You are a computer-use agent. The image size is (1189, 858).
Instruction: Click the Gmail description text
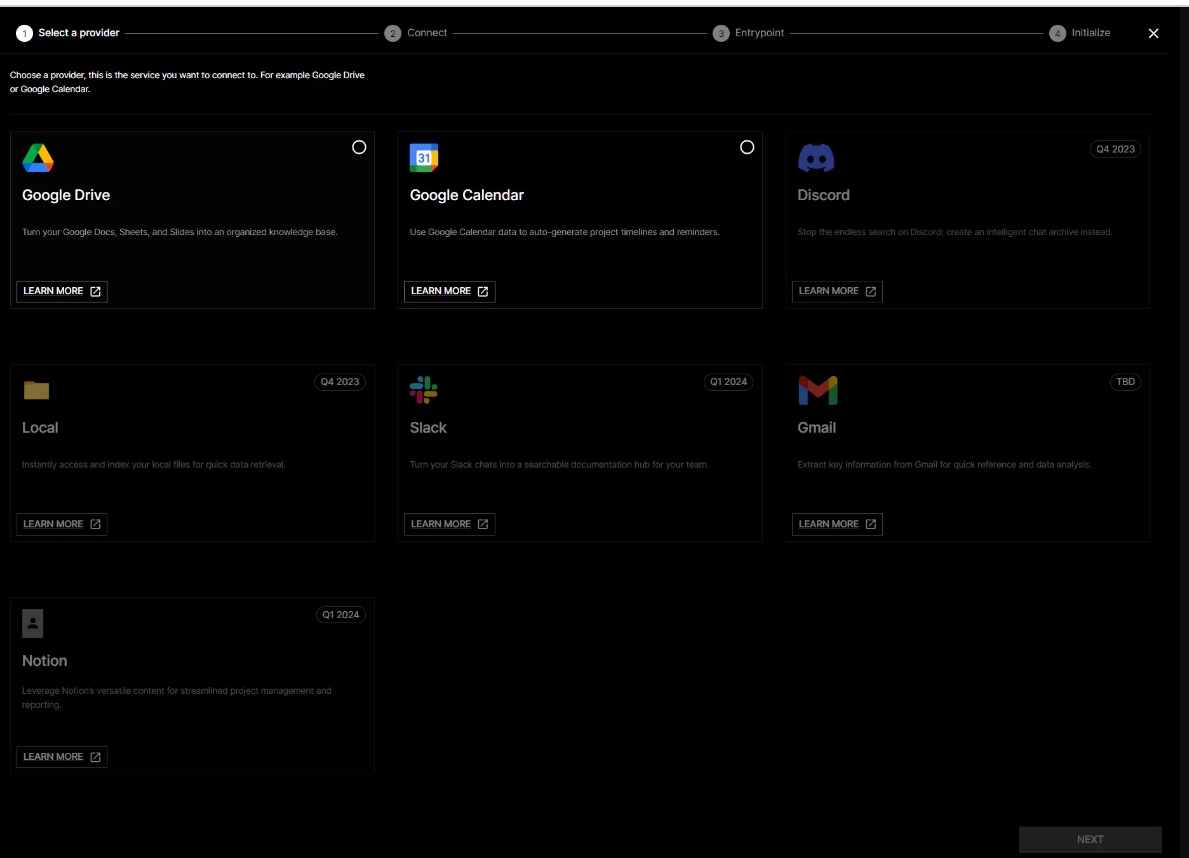coord(944,464)
